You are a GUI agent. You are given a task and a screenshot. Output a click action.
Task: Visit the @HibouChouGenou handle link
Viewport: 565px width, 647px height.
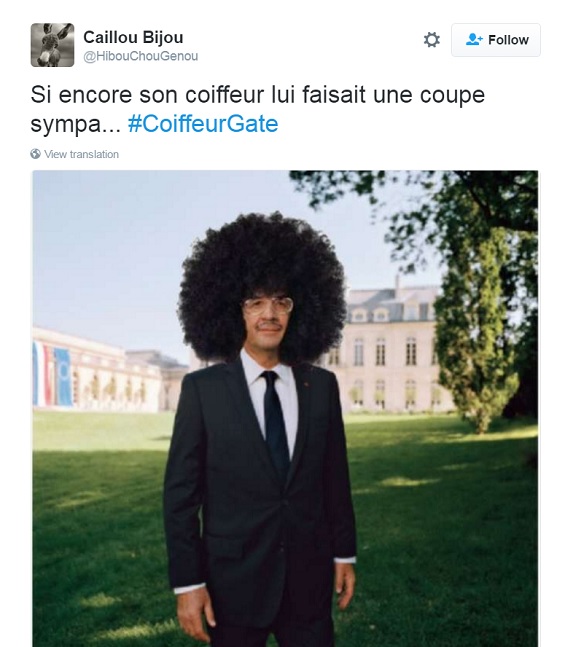click(x=141, y=56)
